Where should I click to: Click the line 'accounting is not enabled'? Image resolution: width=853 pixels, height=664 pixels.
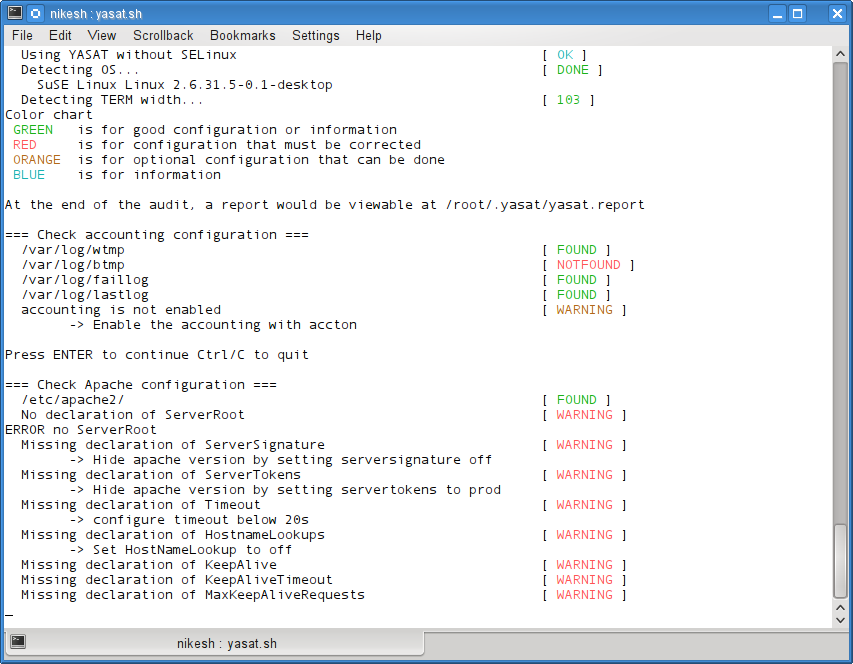(x=121, y=310)
